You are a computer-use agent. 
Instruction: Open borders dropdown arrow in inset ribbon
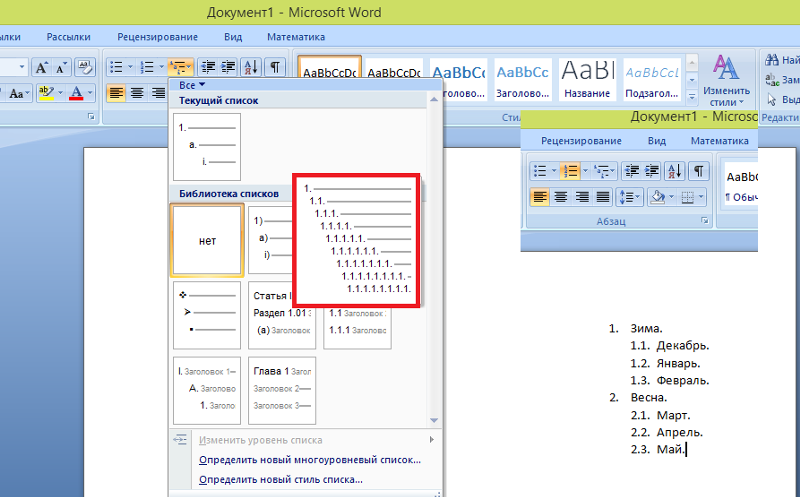click(x=701, y=197)
